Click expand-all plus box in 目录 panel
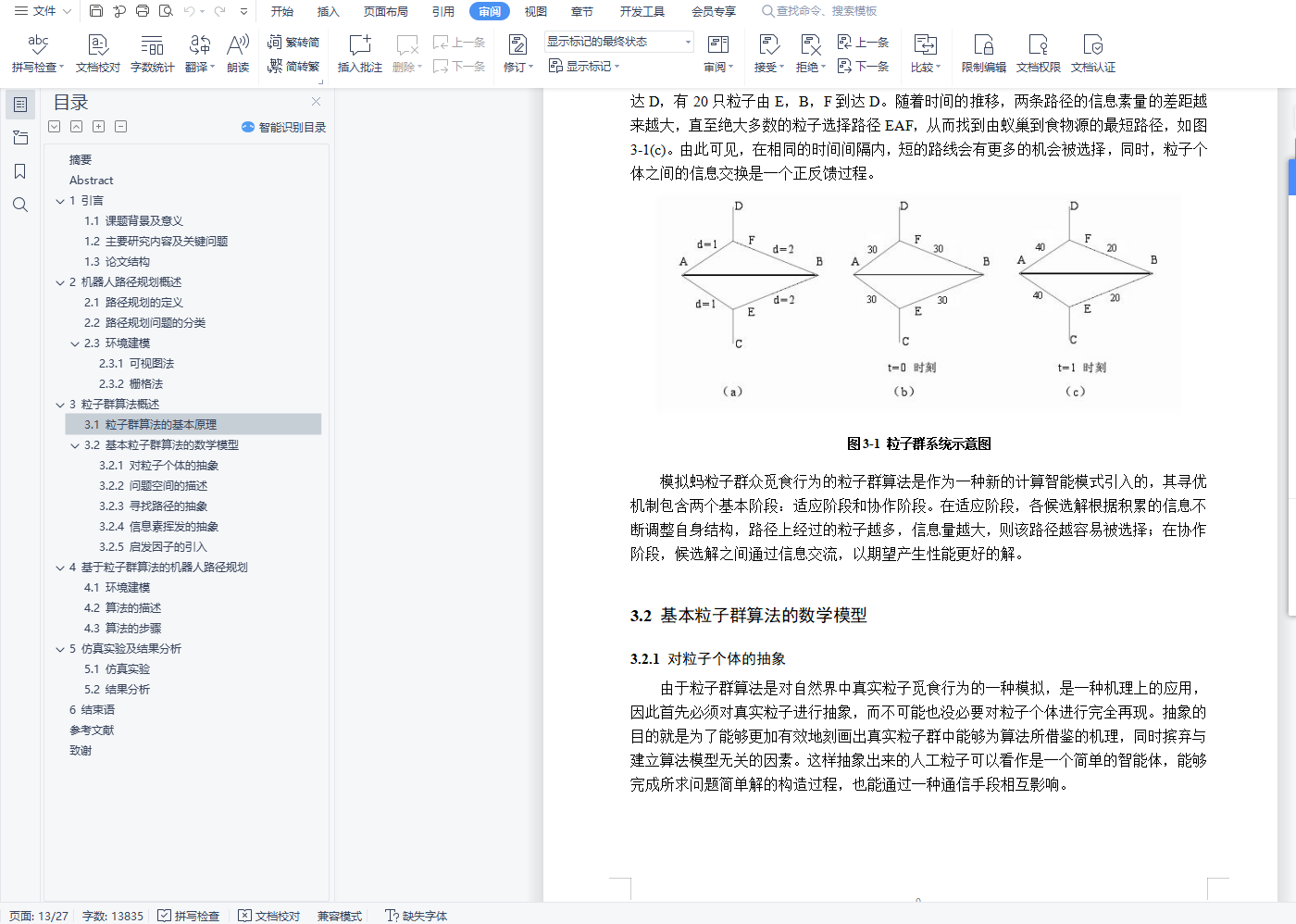The height and width of the screenshot is (924, 1296). click(x=98, y=126)
